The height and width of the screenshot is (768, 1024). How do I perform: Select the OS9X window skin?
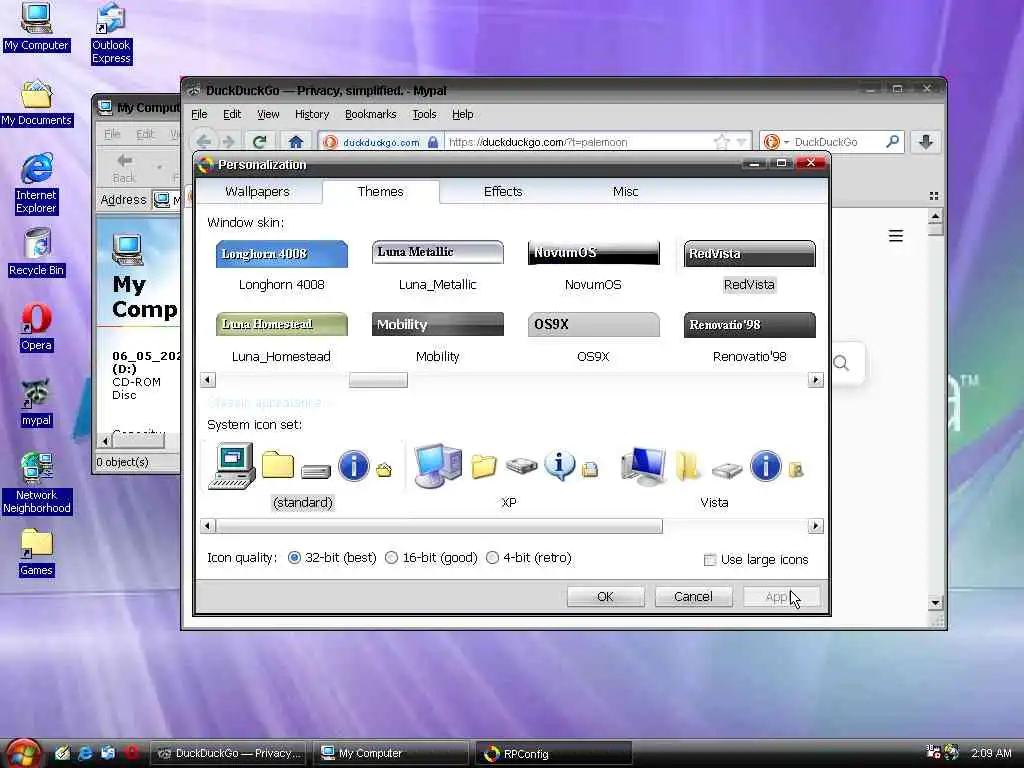coord(593,338)
